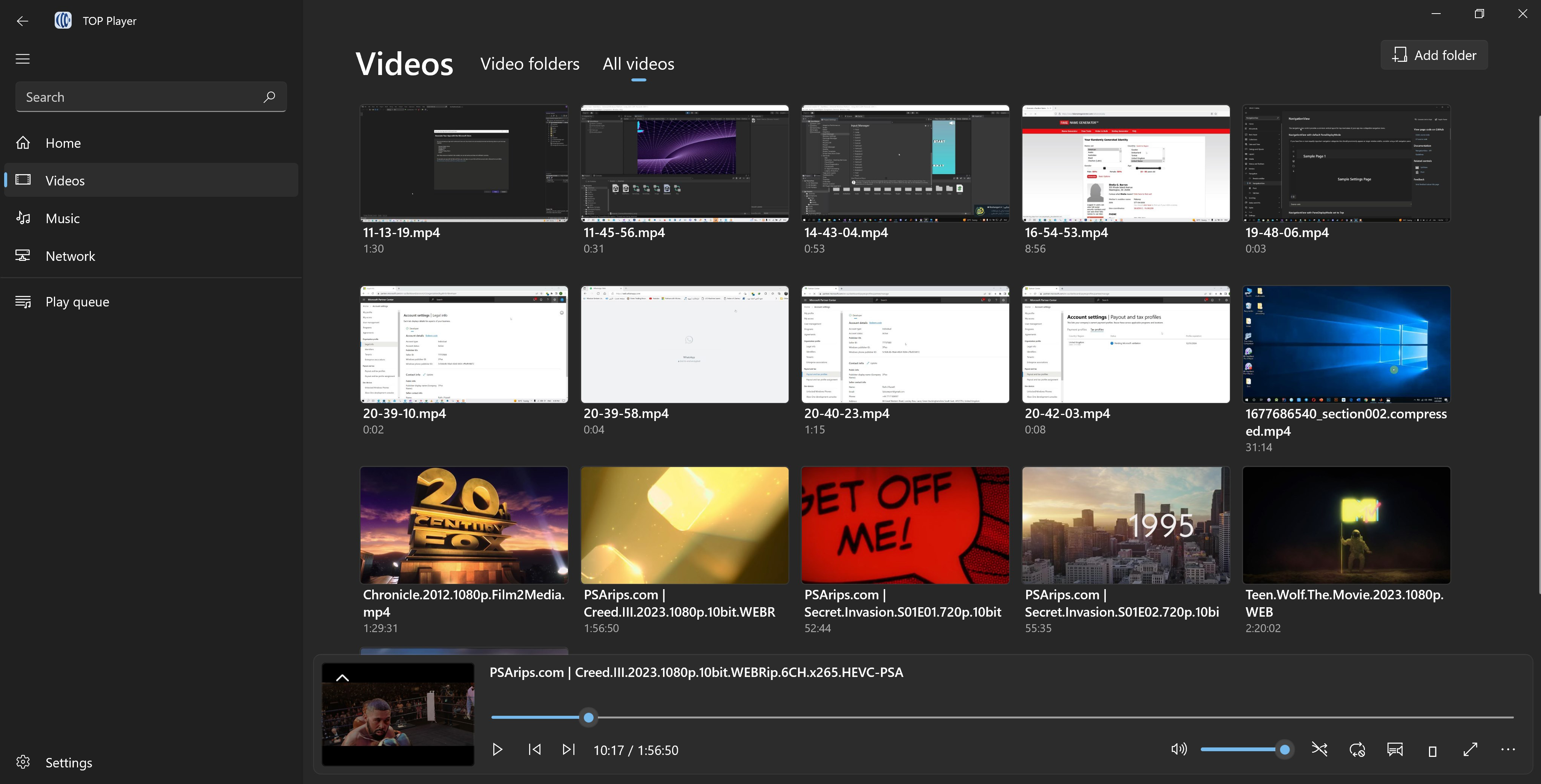1541x784 pixels.
Task: Expand the now-playing video using the chevron
Action: click(342, 678)
